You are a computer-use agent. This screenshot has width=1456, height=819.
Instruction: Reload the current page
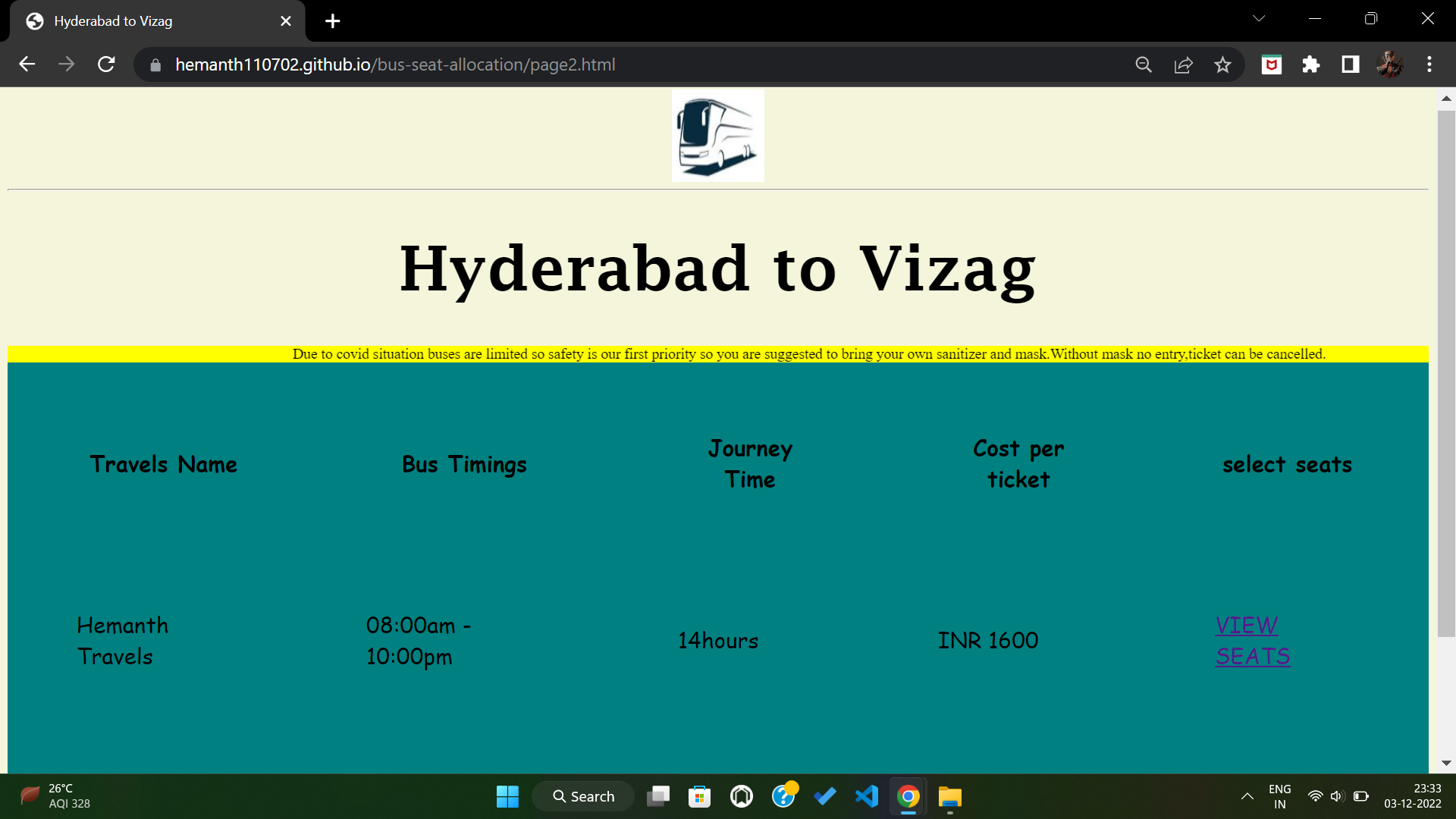[x=106, y=64]
